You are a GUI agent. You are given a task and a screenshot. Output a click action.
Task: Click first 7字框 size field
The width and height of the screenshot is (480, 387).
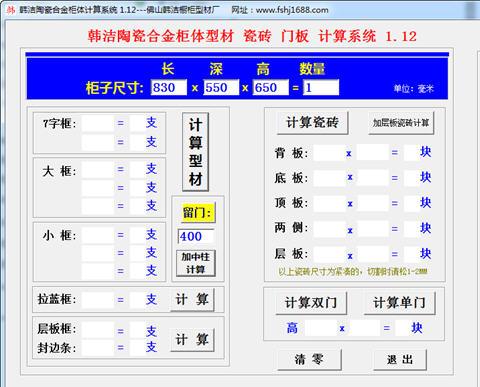click(98, 124)
